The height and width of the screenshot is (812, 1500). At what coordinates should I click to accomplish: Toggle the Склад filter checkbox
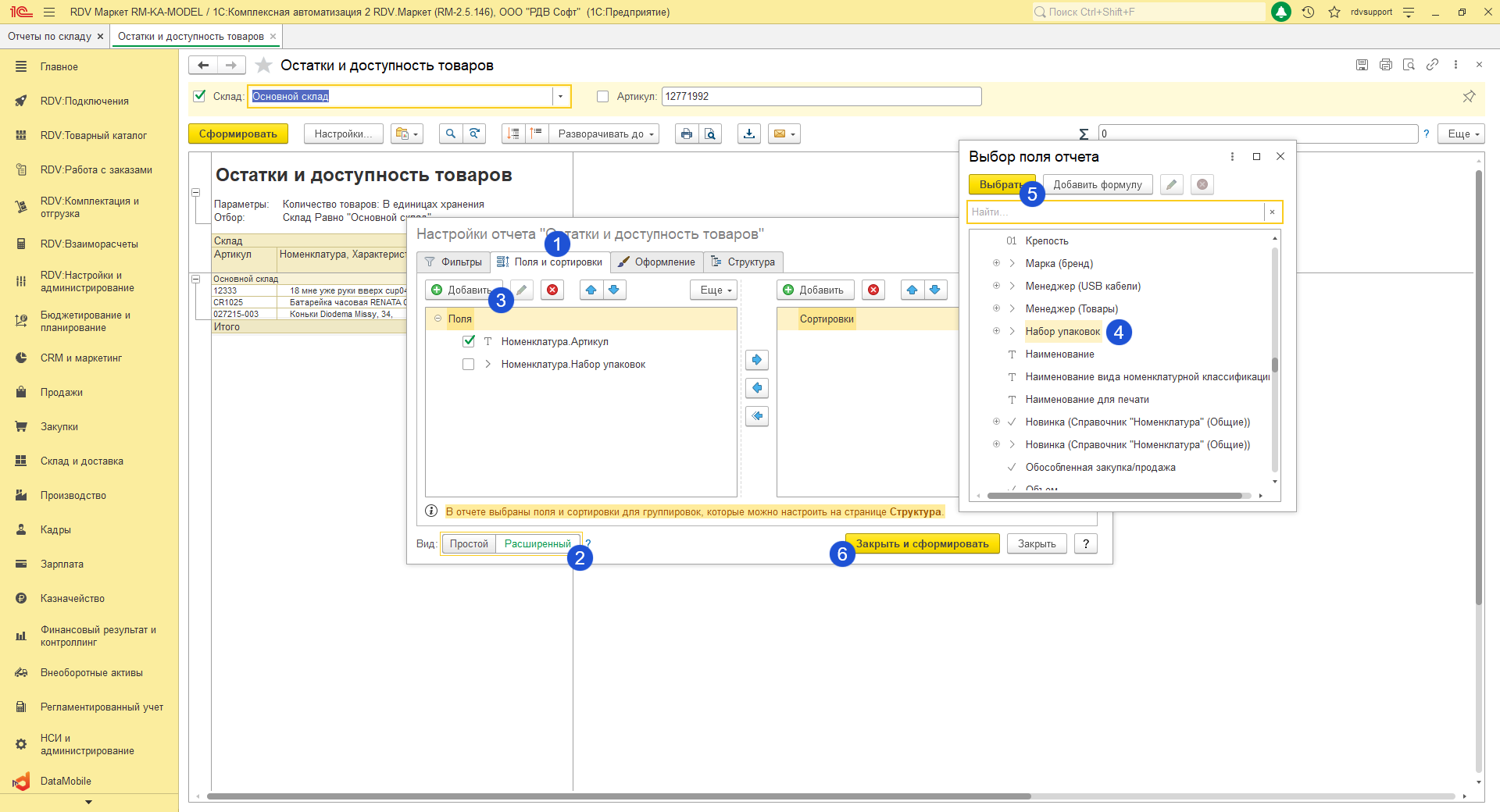coord(199,96)
